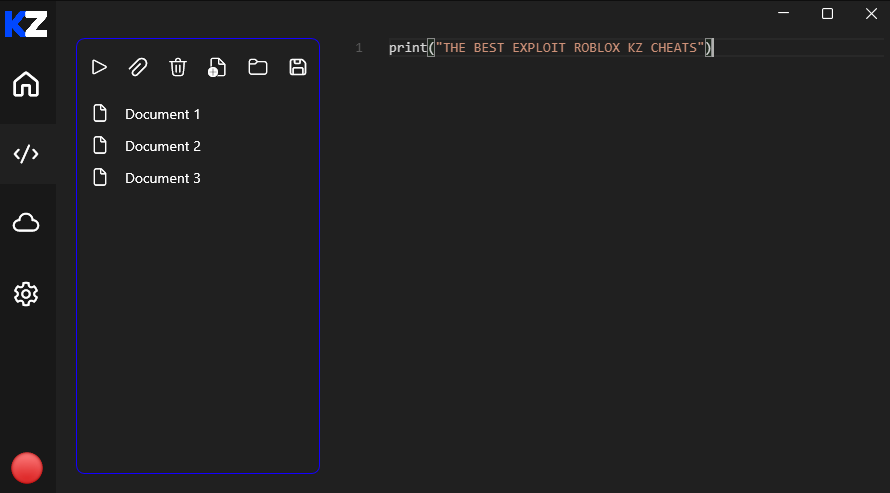Click the red status indicator circle
This screenshot has height=493, width=890.
[27, 468]
